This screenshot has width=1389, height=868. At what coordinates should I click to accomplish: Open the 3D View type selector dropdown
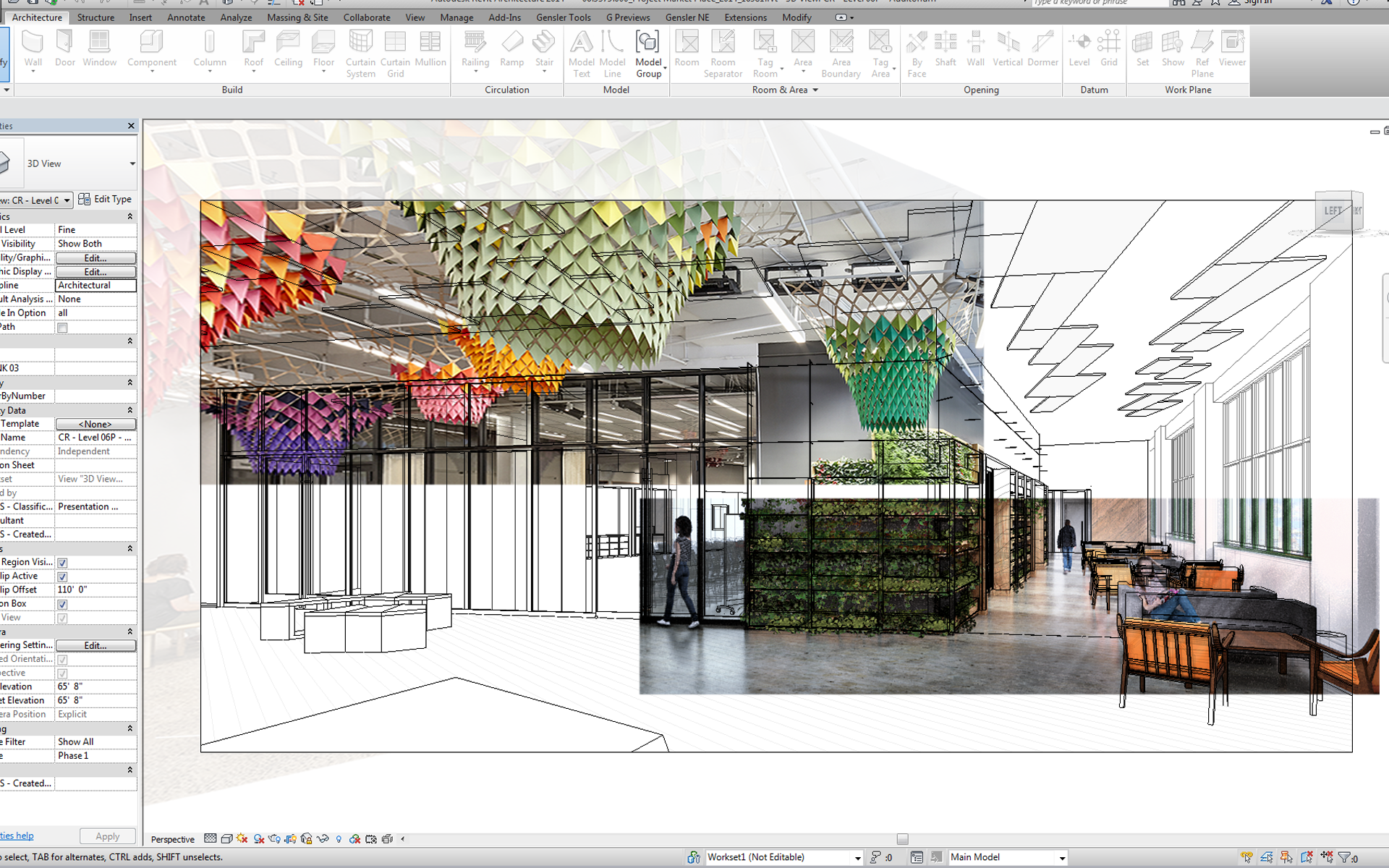coord(132,163)
